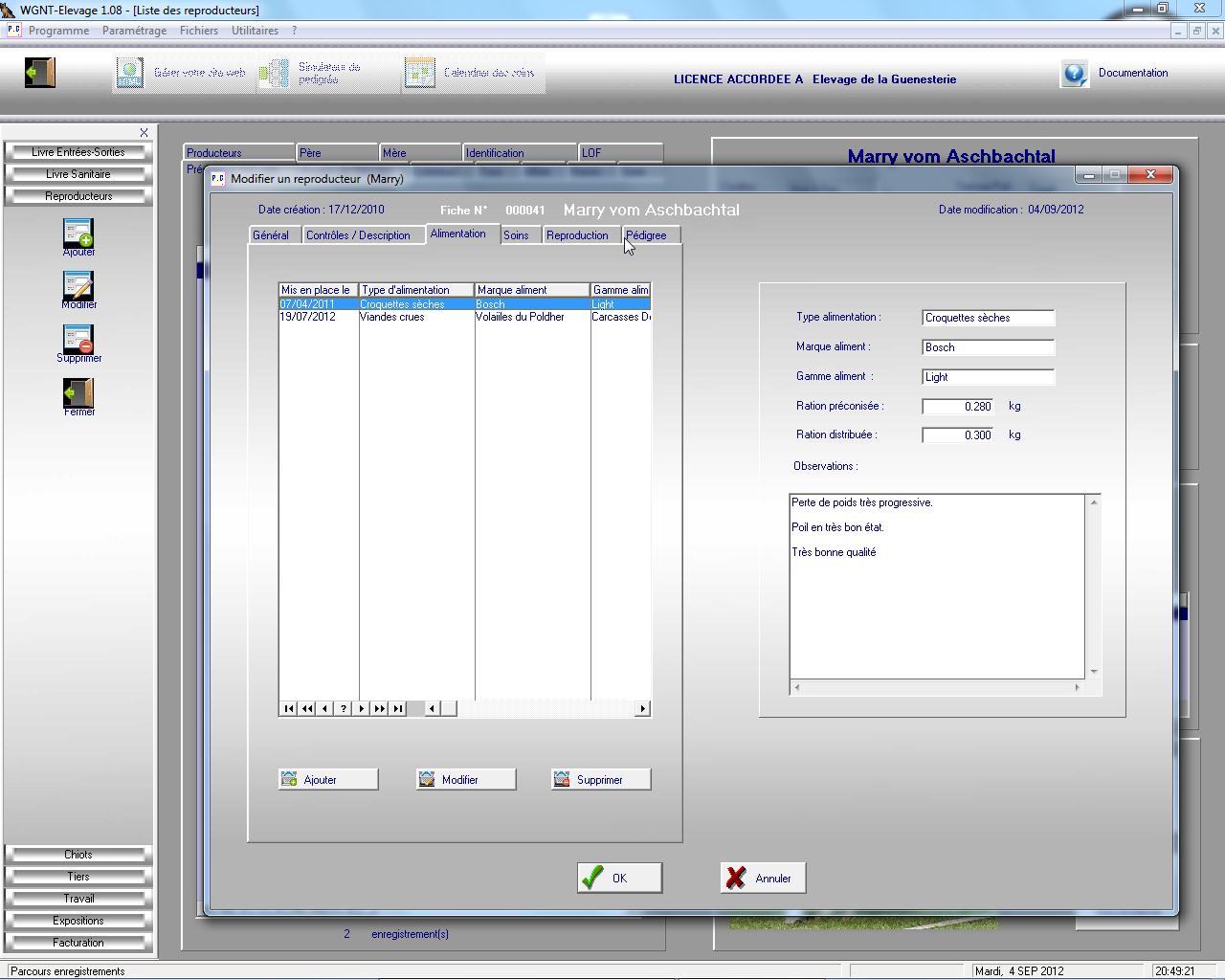Go to first record in feeding grid
The image size is (1225, 980).
pos(288,709)
